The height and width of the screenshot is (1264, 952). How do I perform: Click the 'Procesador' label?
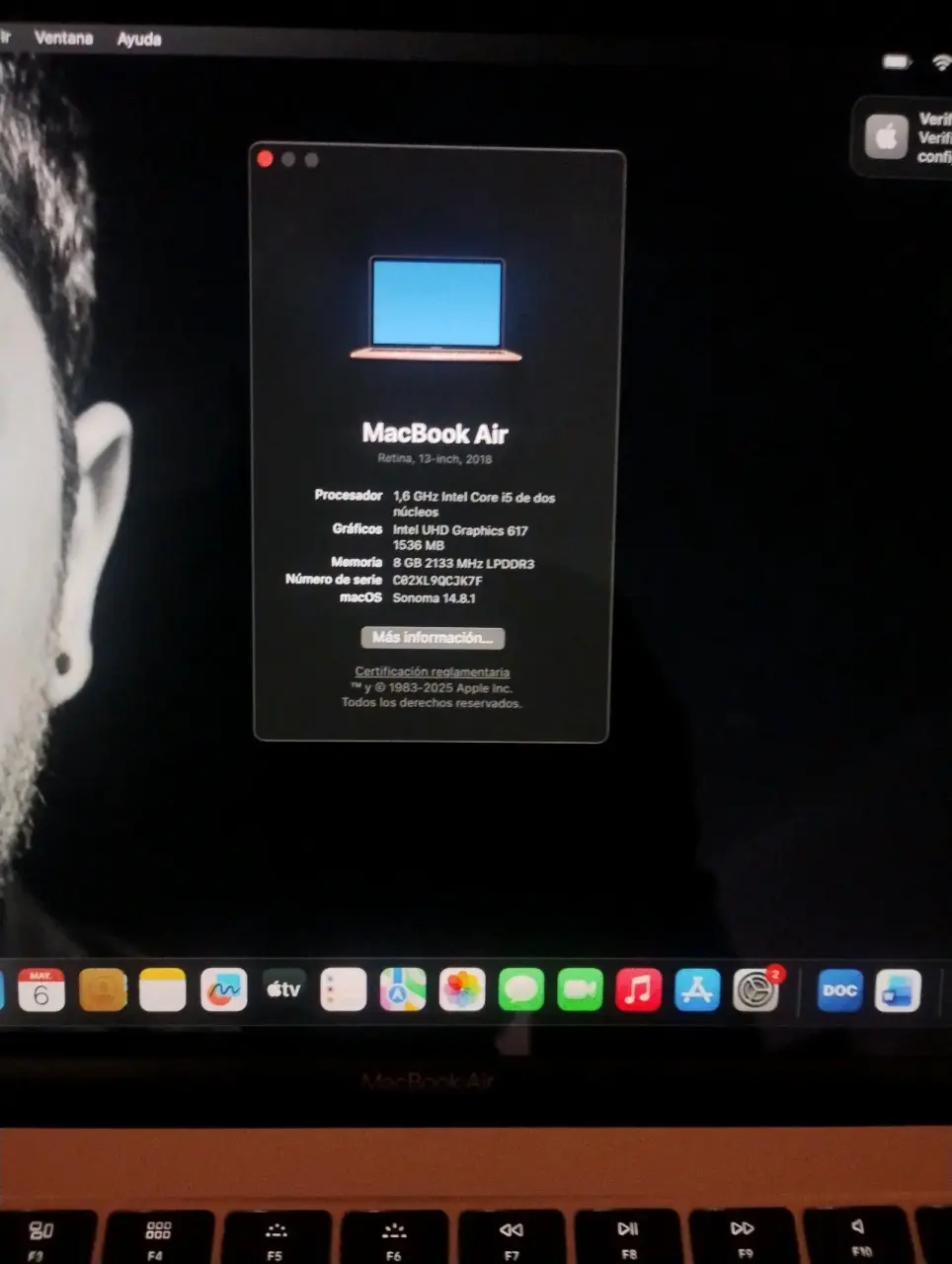[x=348, y=496]
